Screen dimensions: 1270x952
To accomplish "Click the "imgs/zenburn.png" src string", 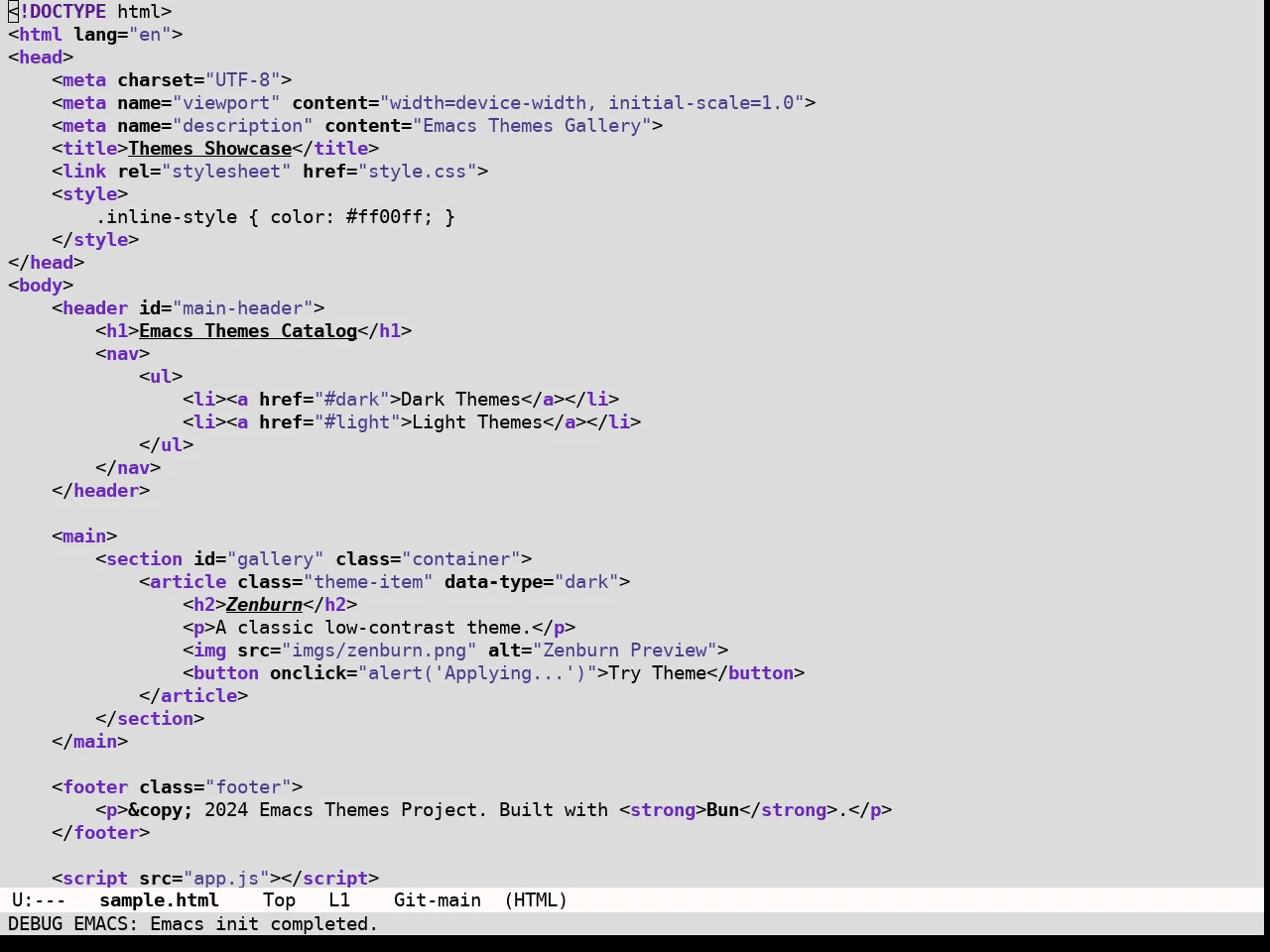I will pyautogui.click(x=379, y=651).
